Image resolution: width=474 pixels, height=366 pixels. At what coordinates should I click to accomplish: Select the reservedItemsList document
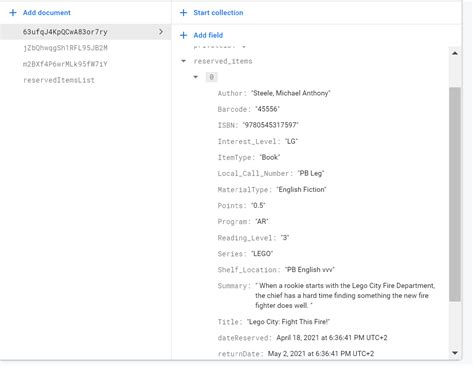click(x=59, y=80)
